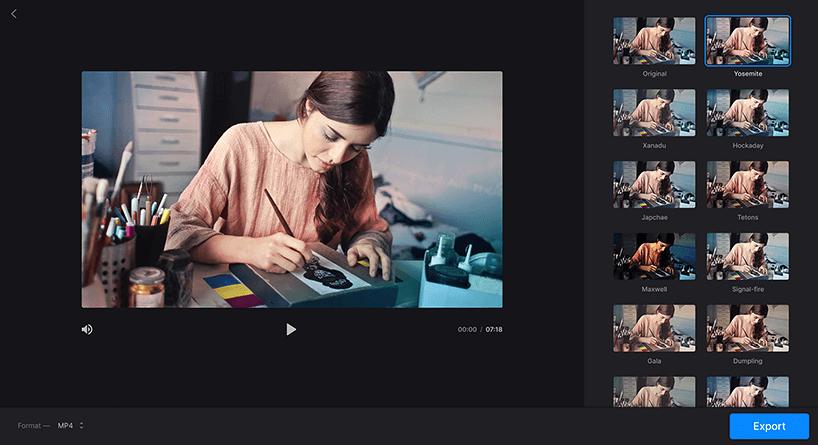Select the Yosemite filter thumbnail

tap(748, 41)
